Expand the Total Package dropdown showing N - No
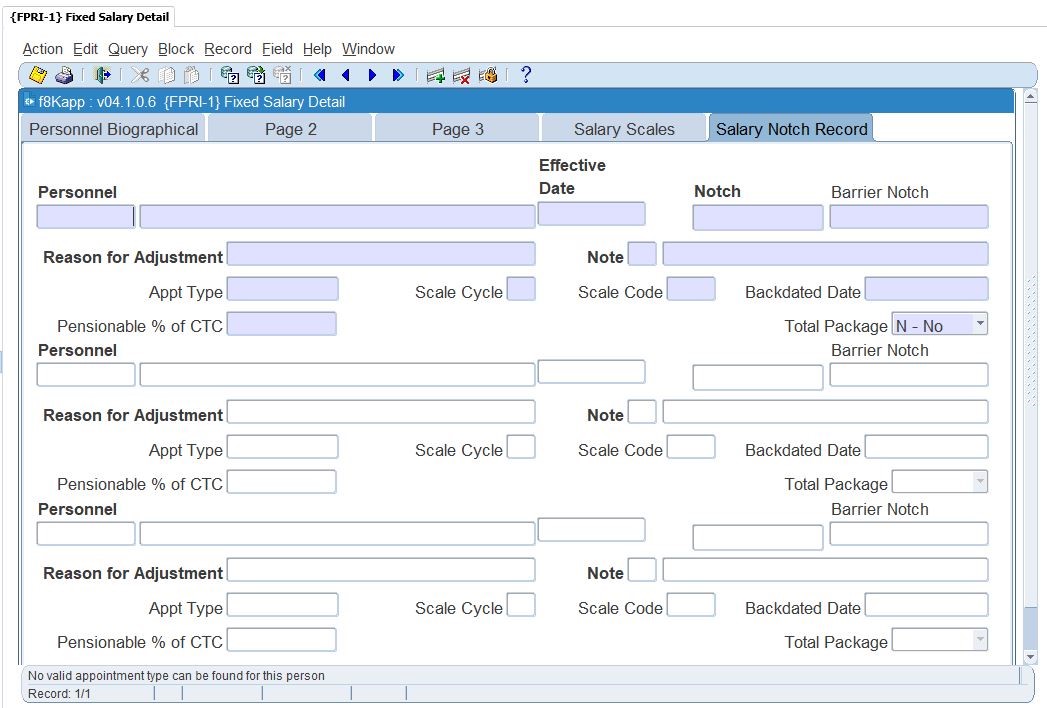1047x708 pixels. pos(979,323)
